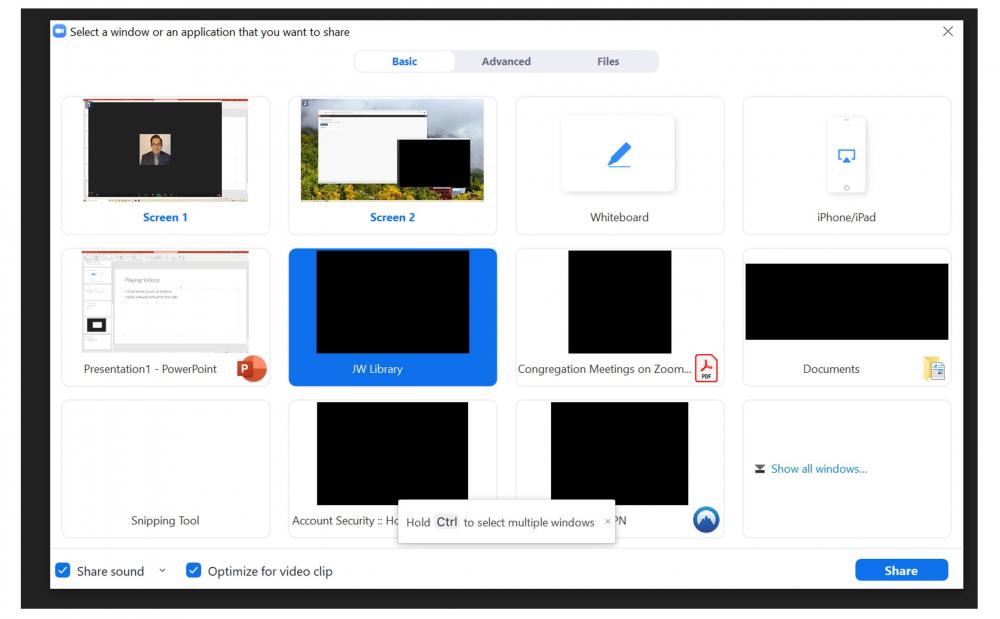Open the Files tab

(x=608, y=62)
